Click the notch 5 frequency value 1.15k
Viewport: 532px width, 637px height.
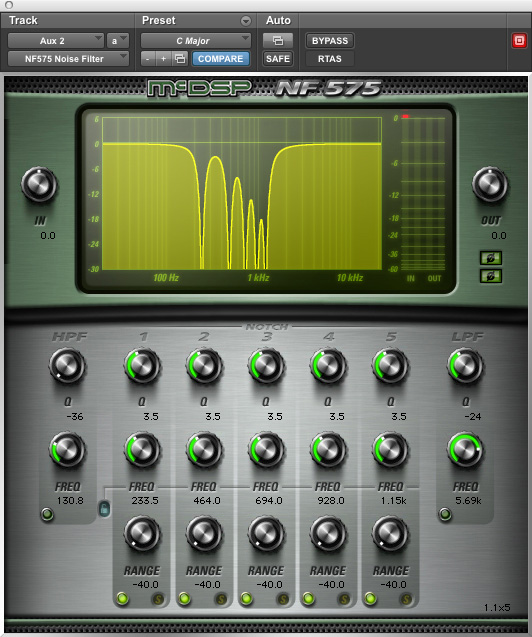393,500
